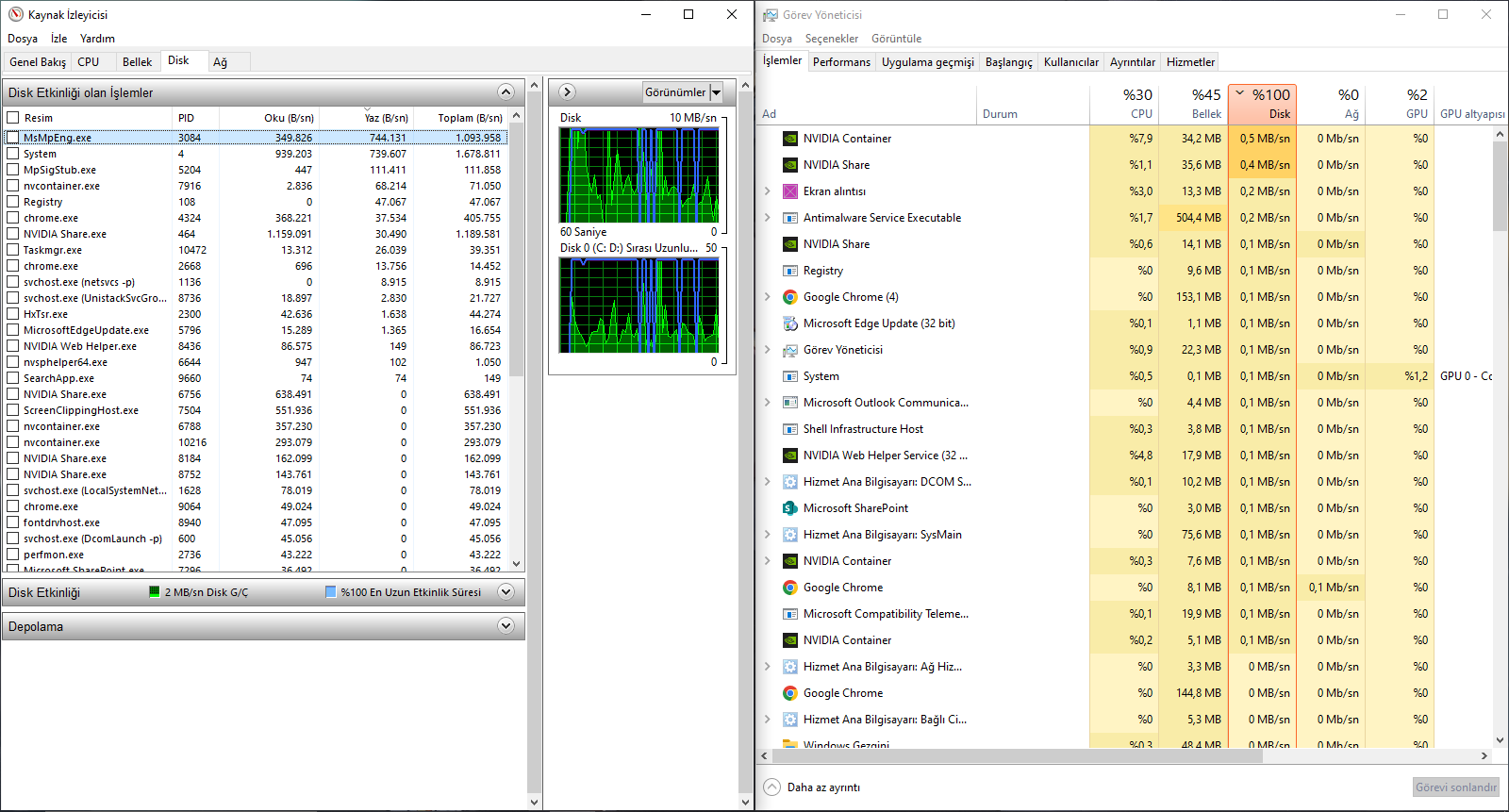This screenshot has width=1509, height=812.
Task: Click Hizmet Ana Bilgisayarı: Ağ Hiz... icon
Action: pyautogui.click(x=790, y=667)
